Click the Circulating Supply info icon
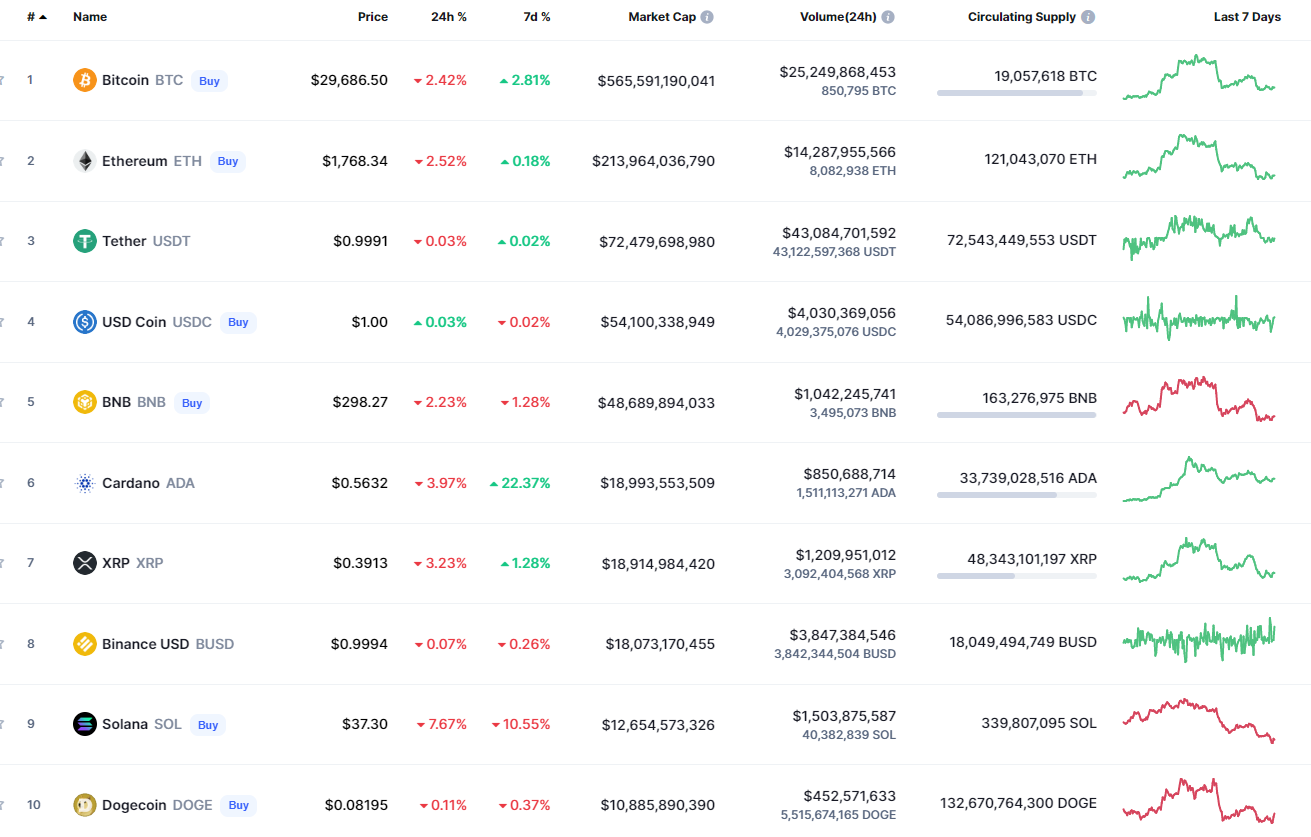 [1088, 17]
